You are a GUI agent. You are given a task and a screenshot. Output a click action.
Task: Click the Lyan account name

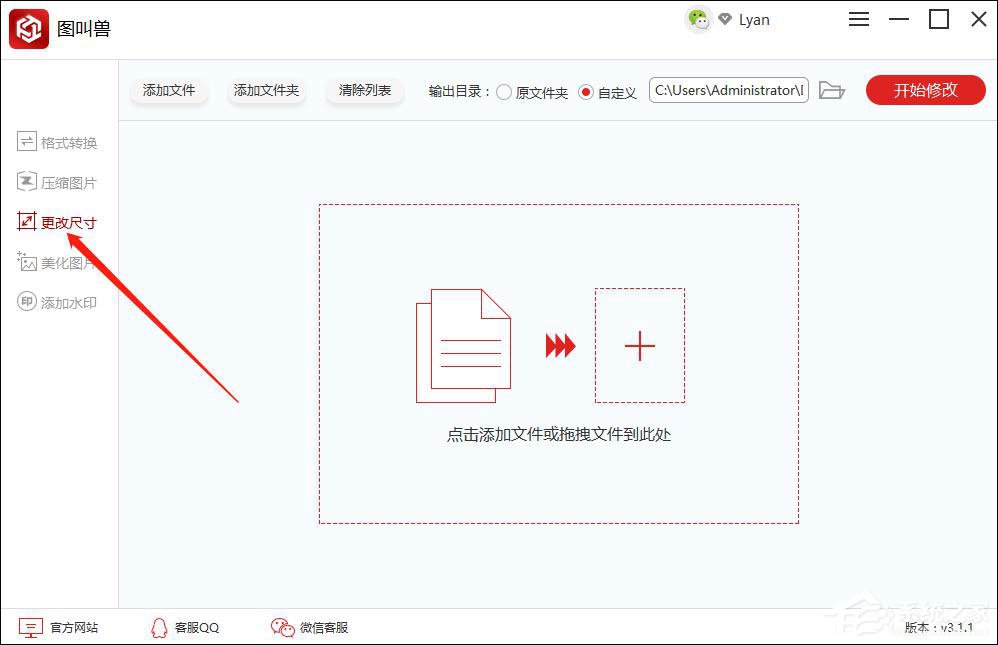point(754,19)
